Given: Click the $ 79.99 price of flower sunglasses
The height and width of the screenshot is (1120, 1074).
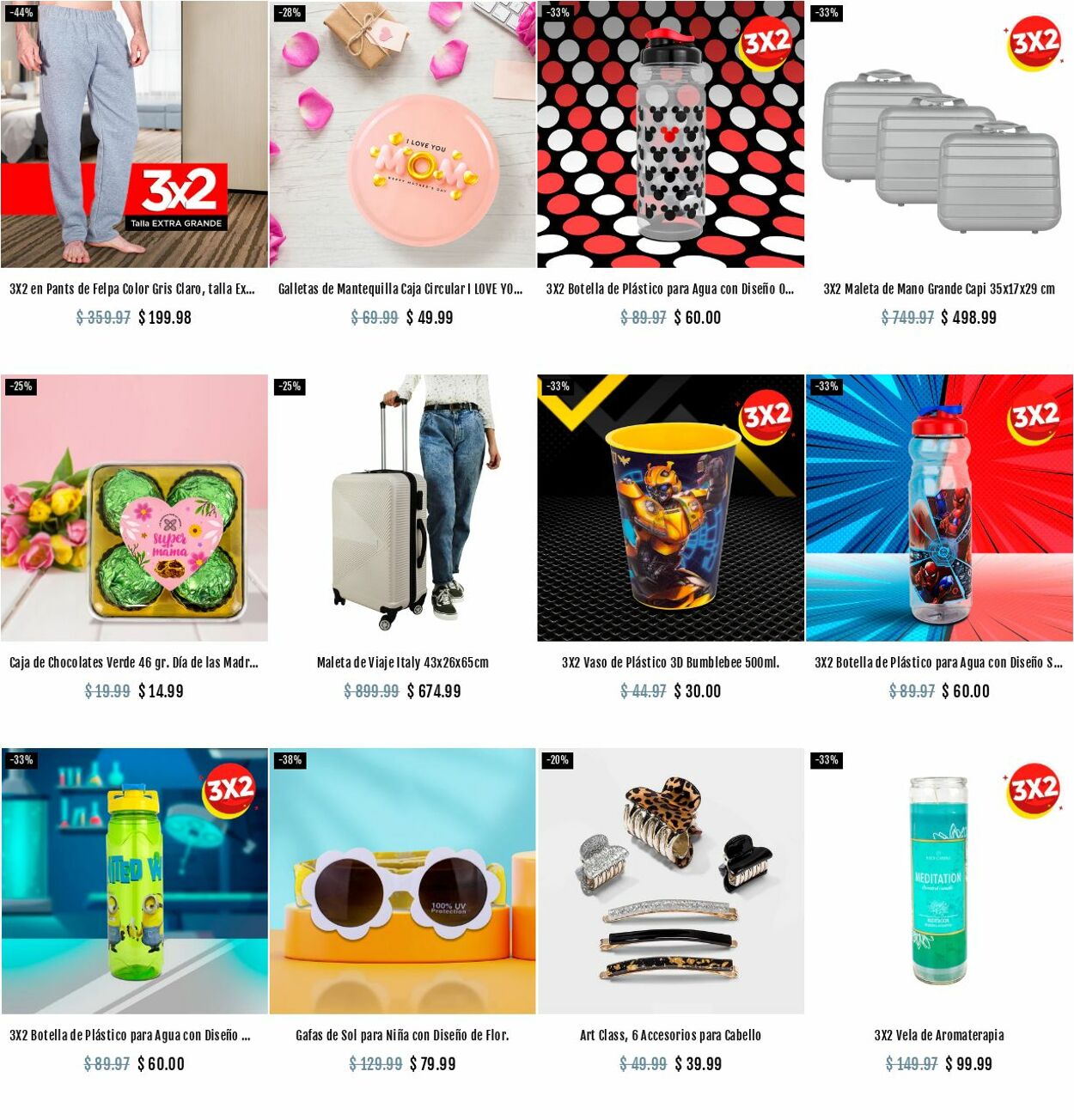Looking at the screenshot, I should 433,1064.
